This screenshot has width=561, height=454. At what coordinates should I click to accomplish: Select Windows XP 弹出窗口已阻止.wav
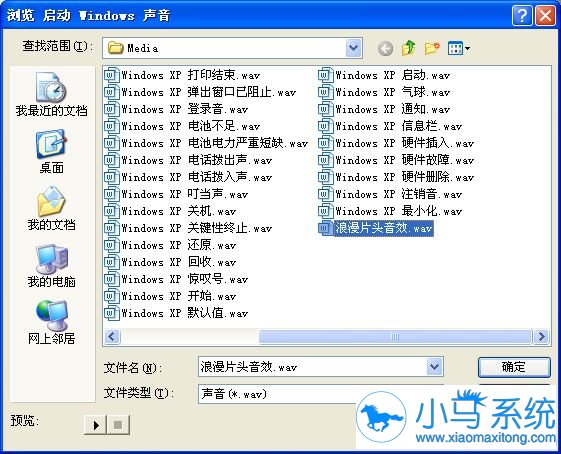tap(200, 92)
